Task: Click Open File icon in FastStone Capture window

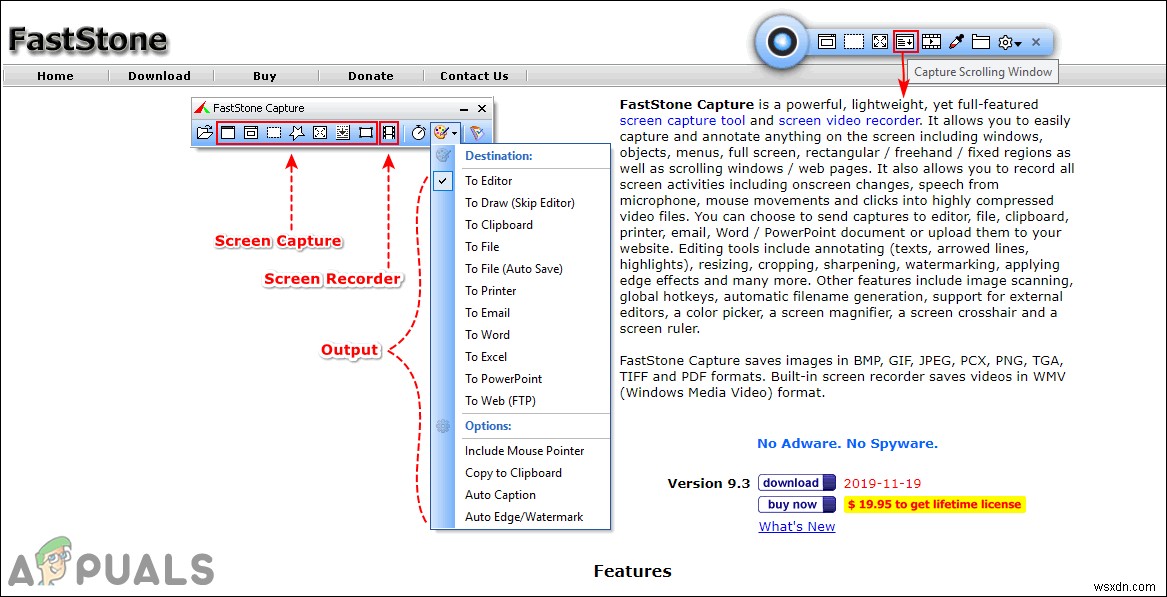Action: click(x=204, y=133)
